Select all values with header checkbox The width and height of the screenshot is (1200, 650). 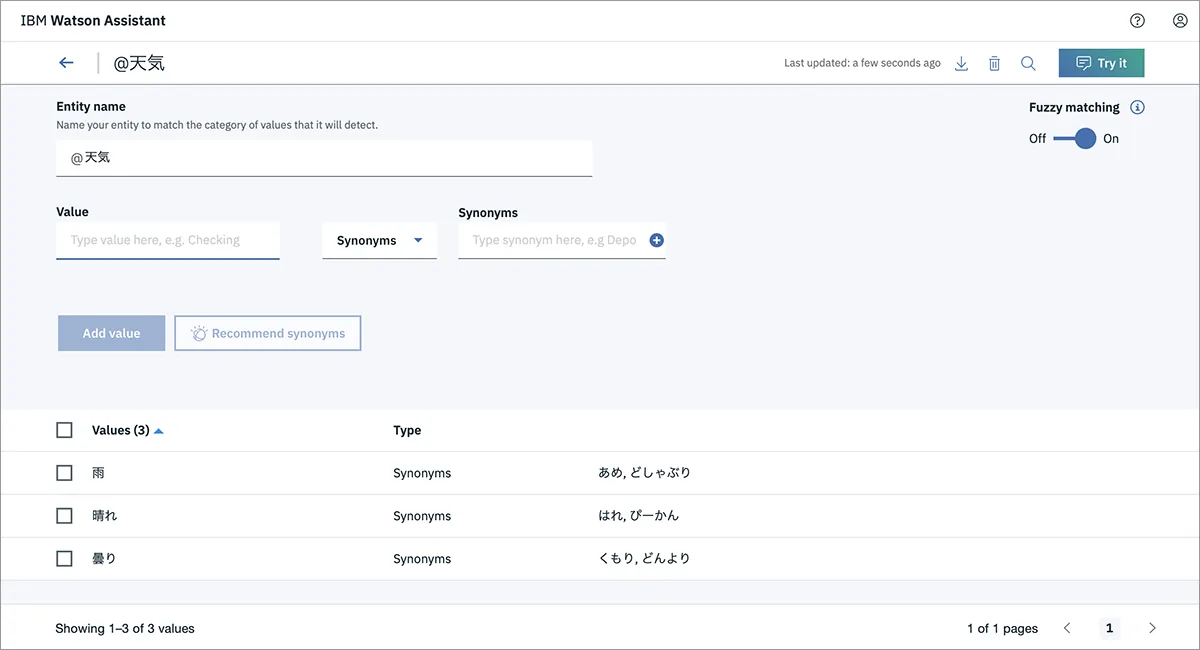(64, 430)
